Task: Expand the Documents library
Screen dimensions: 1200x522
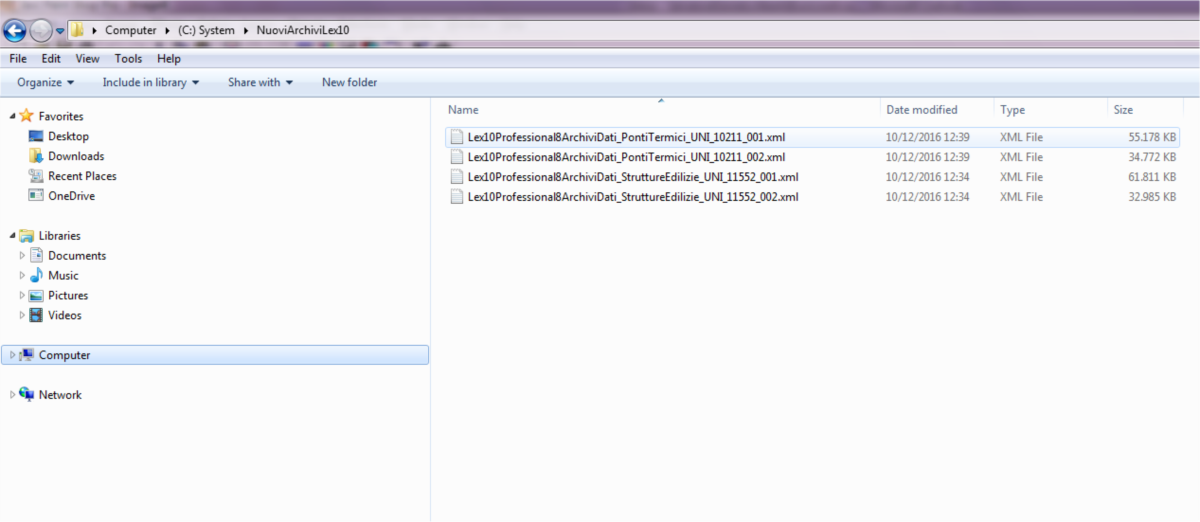Action: point(23,256)
